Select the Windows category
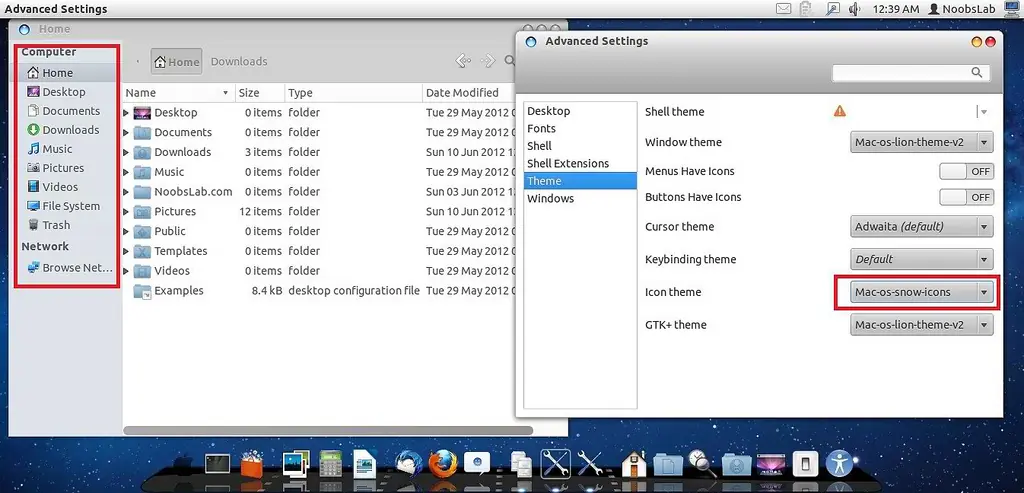The height and width of the screenshot is (493, 1024). [x=580, y=199]
